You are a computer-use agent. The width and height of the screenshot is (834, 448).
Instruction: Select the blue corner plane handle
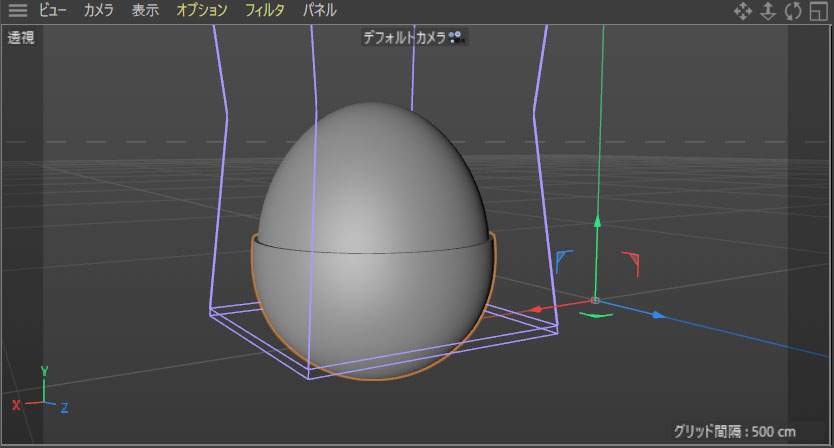(x=562, y=259)
